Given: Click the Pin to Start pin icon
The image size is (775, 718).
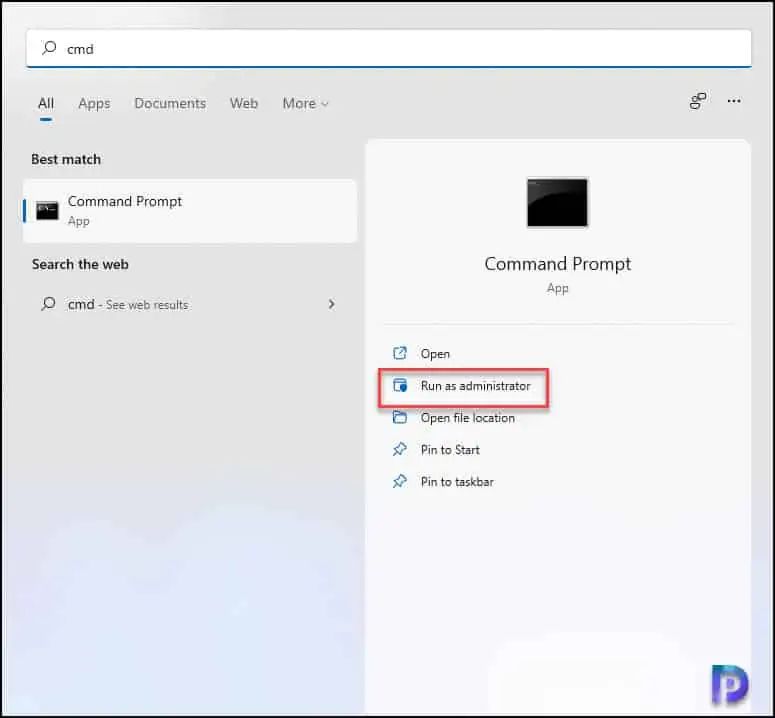Looking at the screenshot, I should [x=400, y=450].
